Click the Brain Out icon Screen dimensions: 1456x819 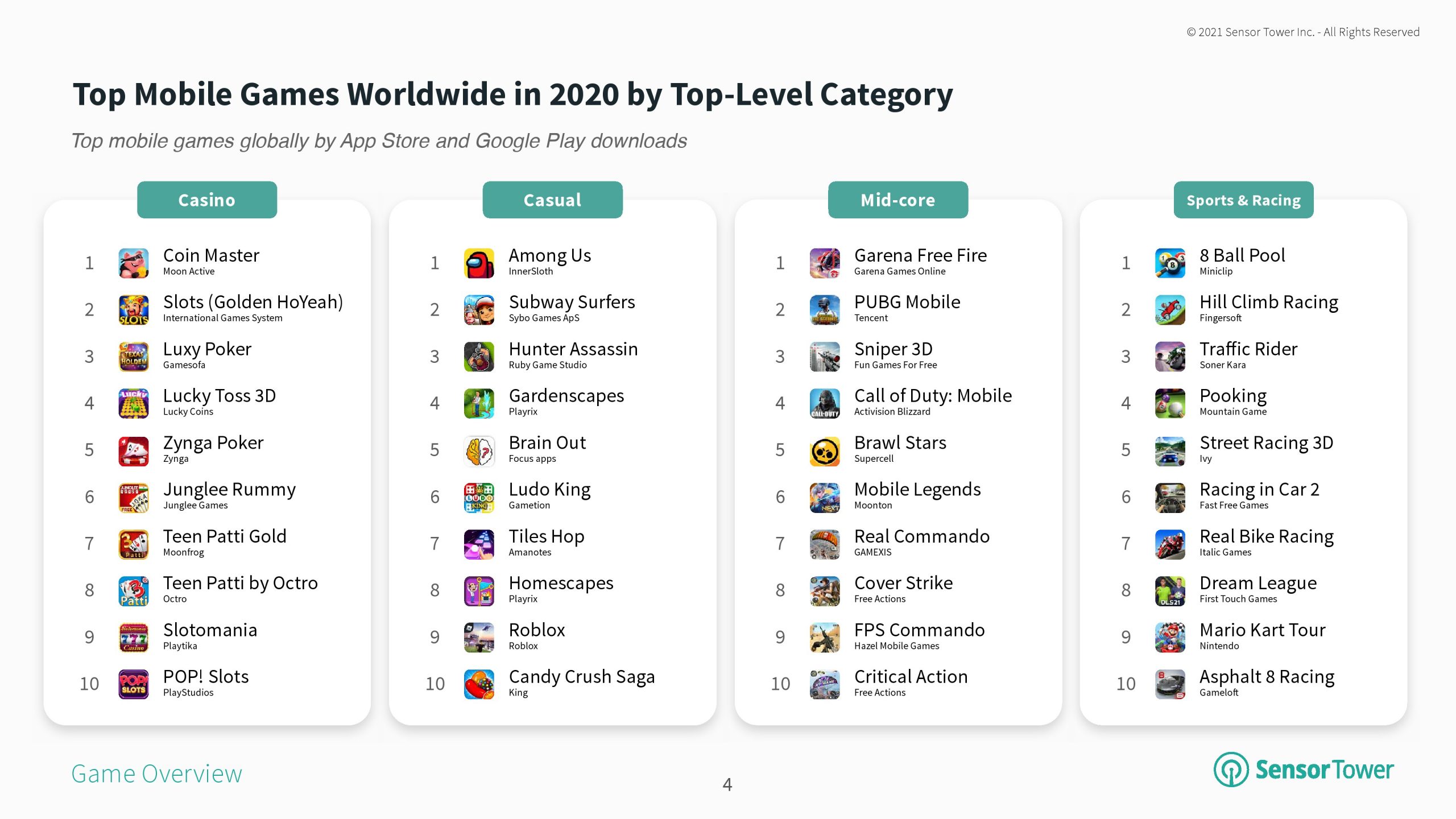tap(479, 450)
